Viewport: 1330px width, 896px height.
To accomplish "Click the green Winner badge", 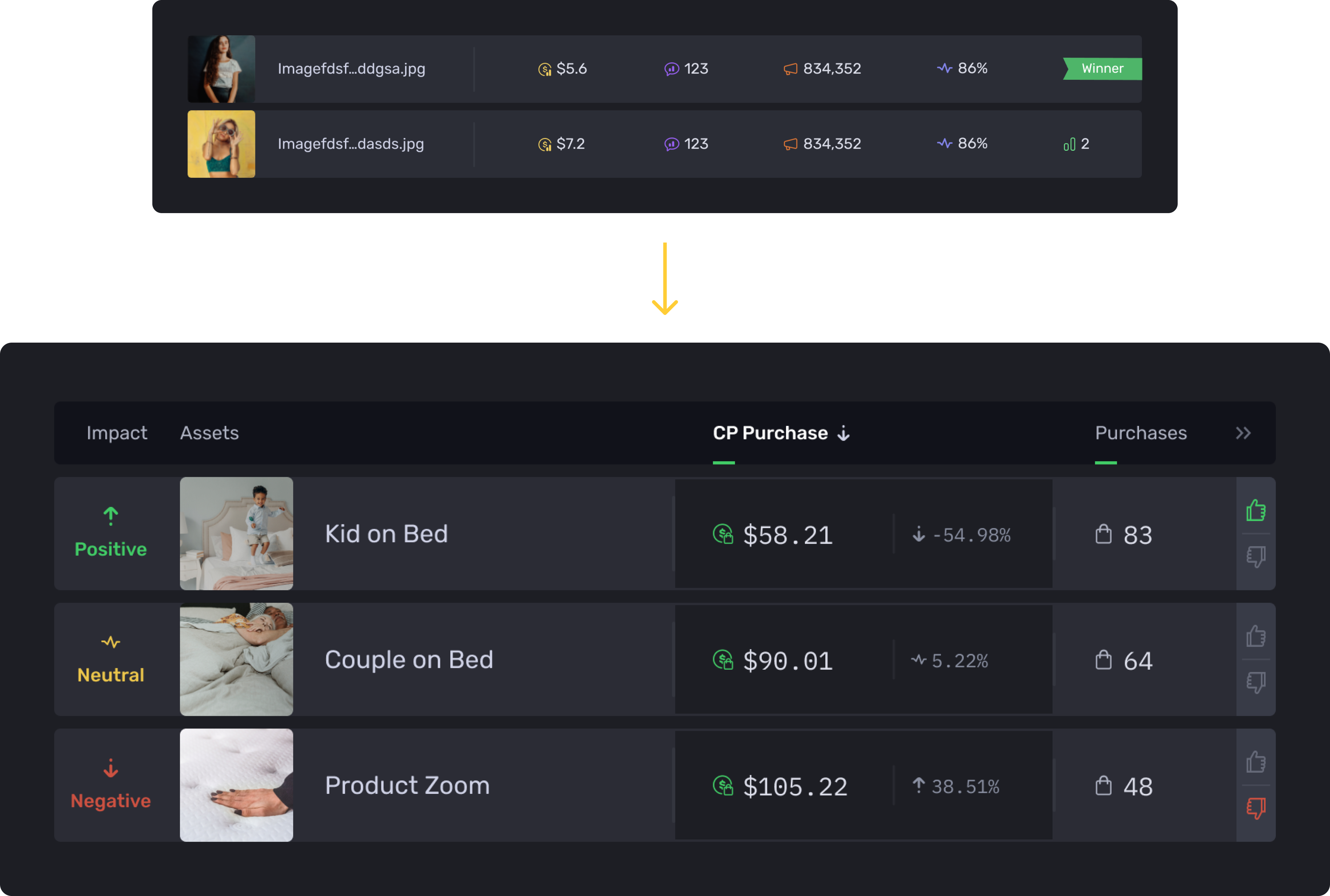I will click(x=1102, y=69).
